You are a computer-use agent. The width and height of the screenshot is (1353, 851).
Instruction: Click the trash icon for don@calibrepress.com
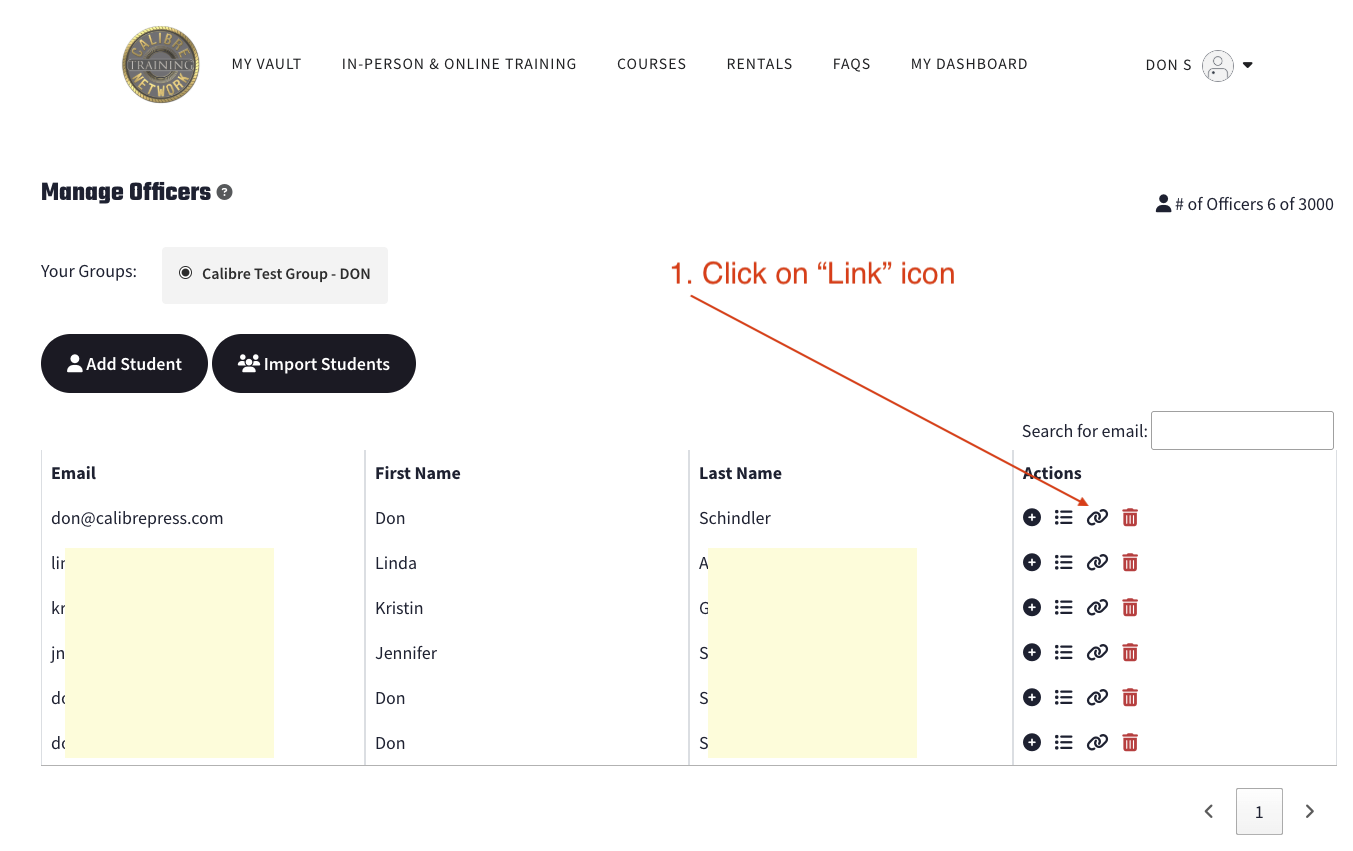tap(1130, 517)
